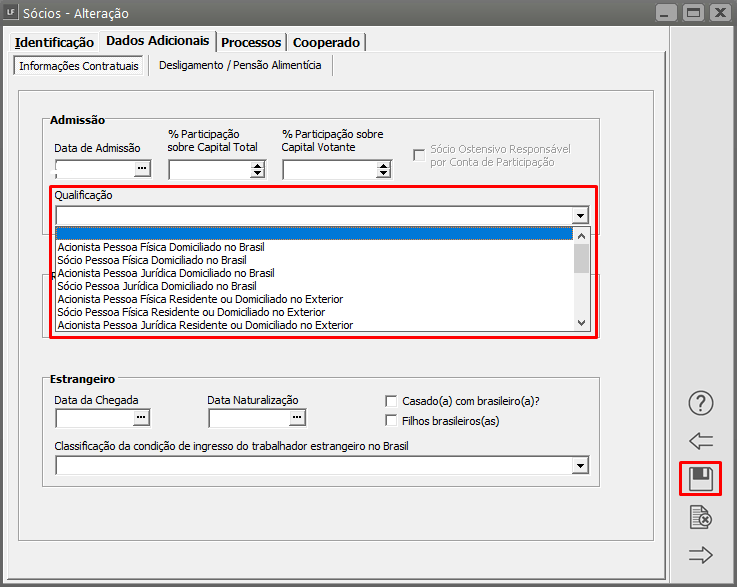Open Desligamento / Pensão Alimentícia subtab
Screen dimensions: 737x587
240,65
